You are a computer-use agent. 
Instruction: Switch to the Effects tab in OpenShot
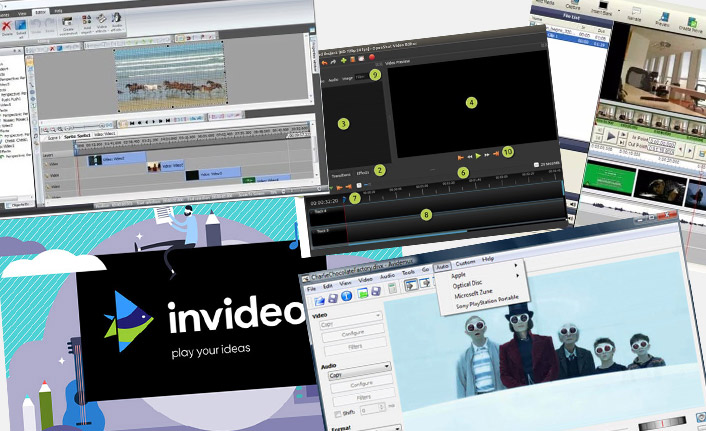pyautogui.click(x=363, y=173)
